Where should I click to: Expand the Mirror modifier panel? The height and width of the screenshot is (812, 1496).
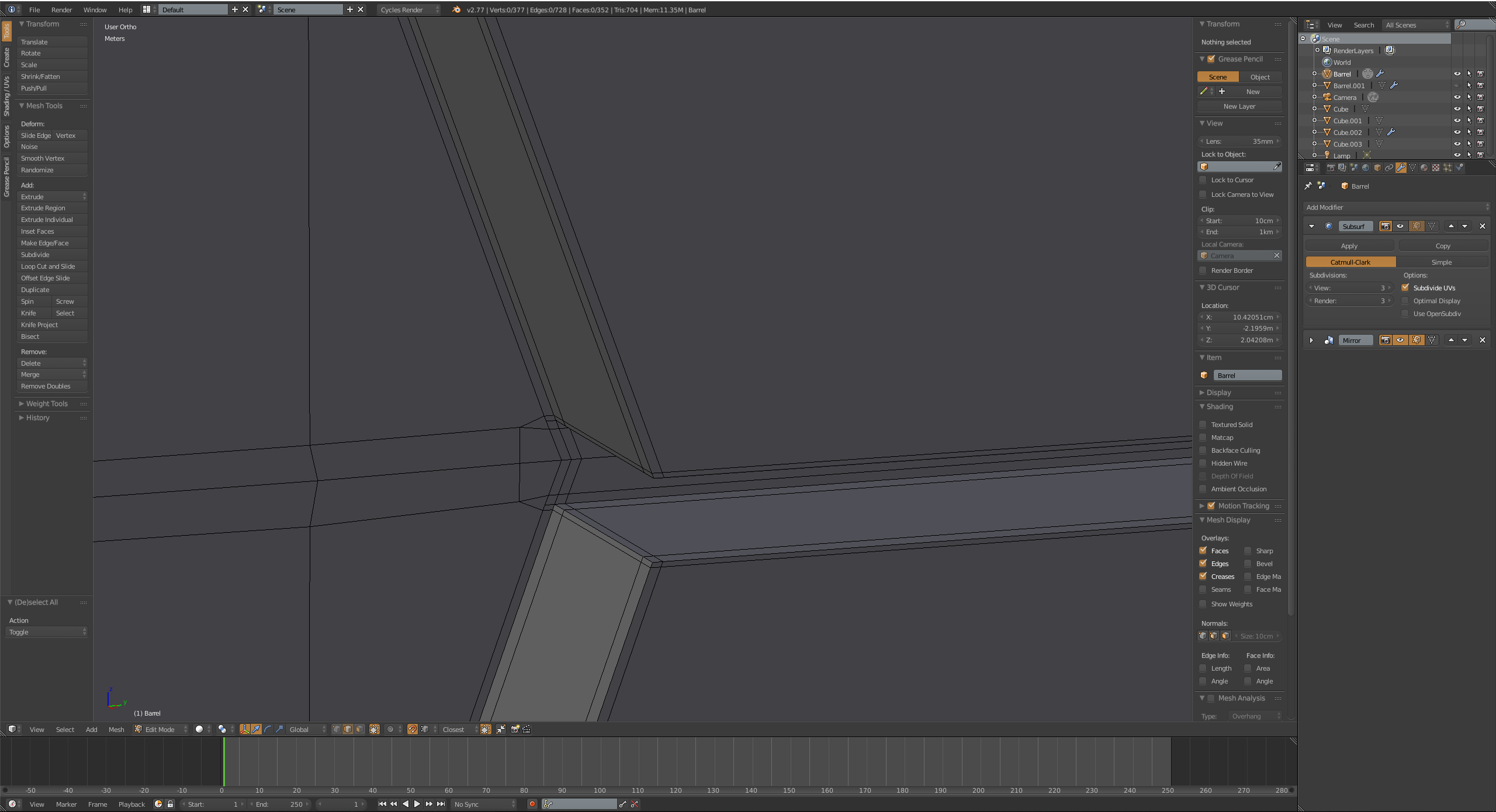pyautogui.click(x=1311, y=340)
